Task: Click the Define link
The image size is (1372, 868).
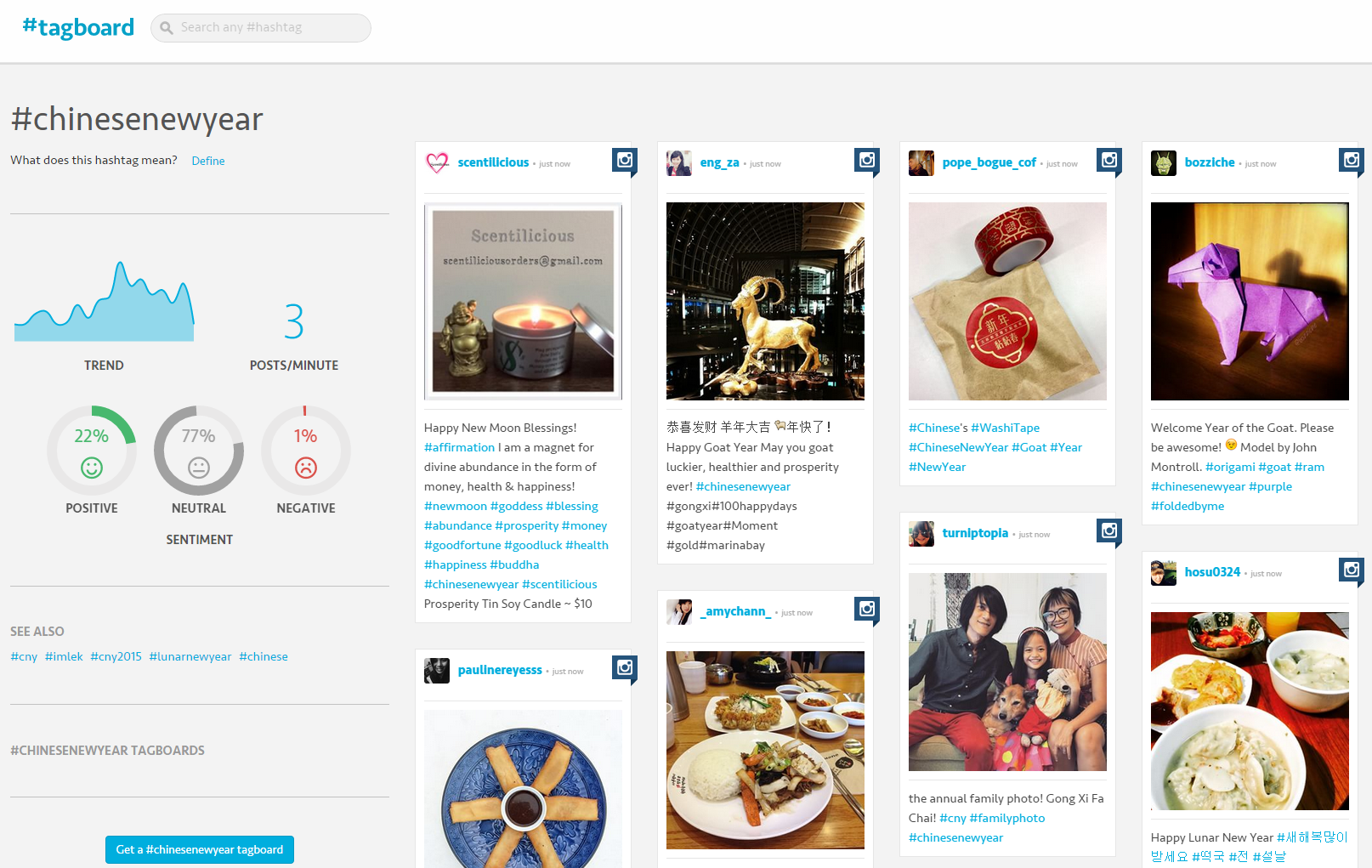Action: (208, 161)
